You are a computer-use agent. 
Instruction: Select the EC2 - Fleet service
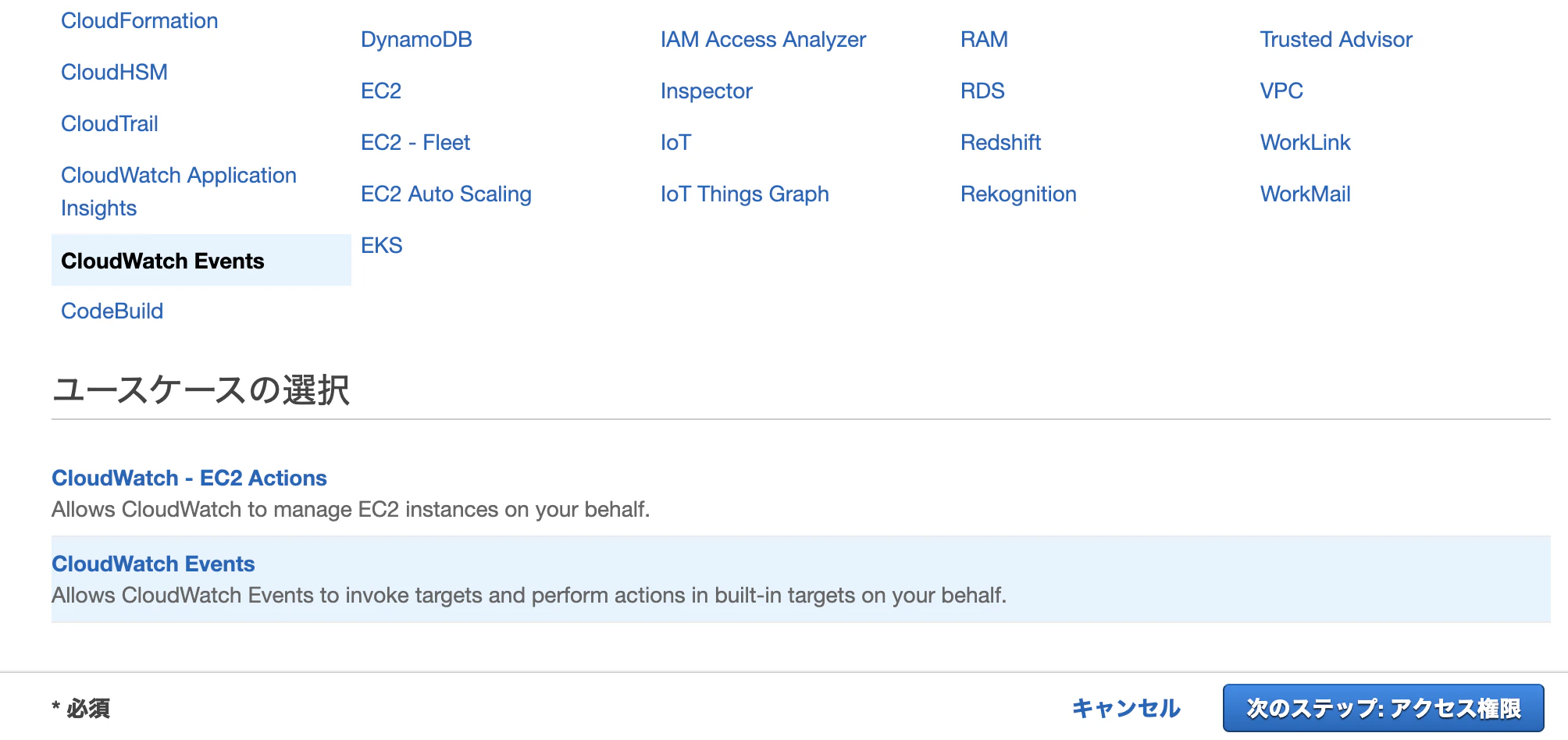click(415, 142)
